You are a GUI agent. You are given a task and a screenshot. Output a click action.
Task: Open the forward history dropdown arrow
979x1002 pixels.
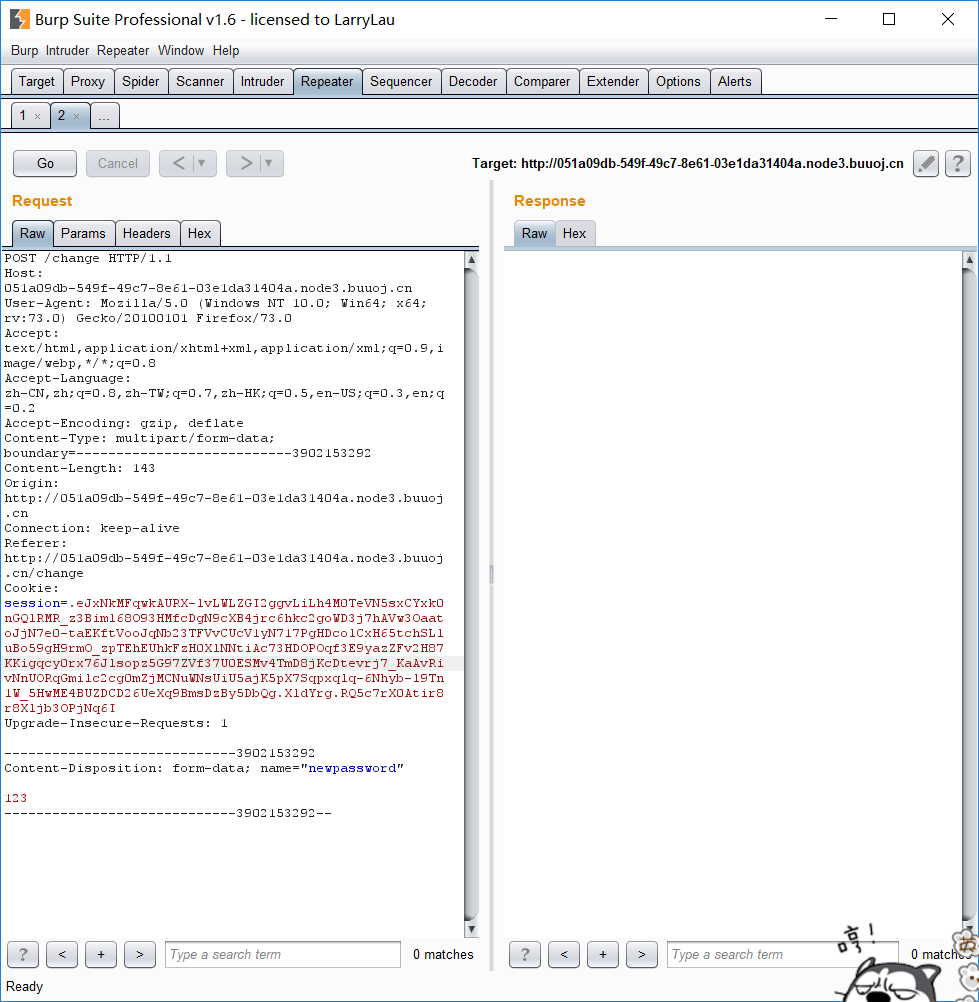click(x=269, y=164)
